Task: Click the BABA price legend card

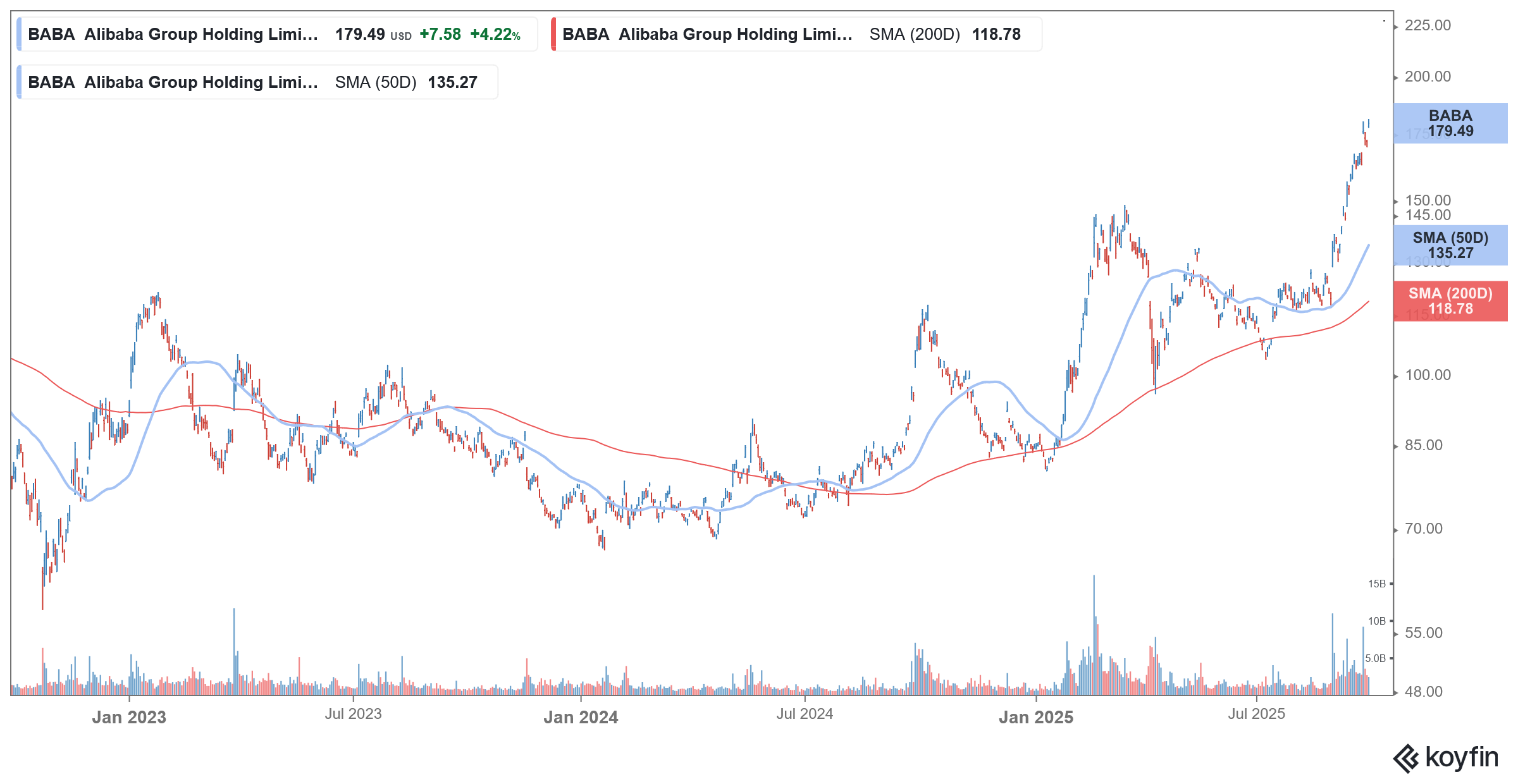Action: coord(272,34)
